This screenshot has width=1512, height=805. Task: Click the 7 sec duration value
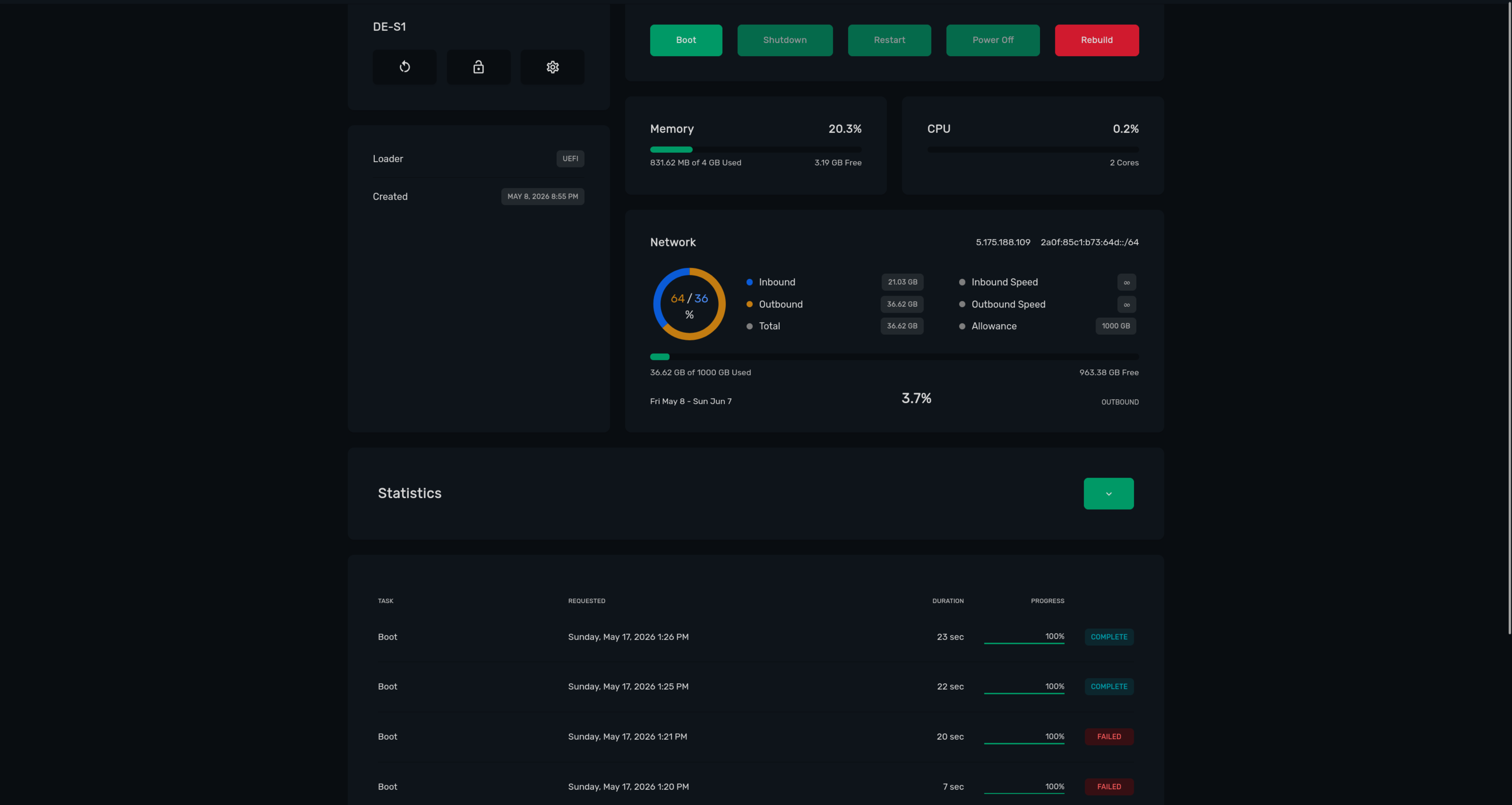click(953, 787)
